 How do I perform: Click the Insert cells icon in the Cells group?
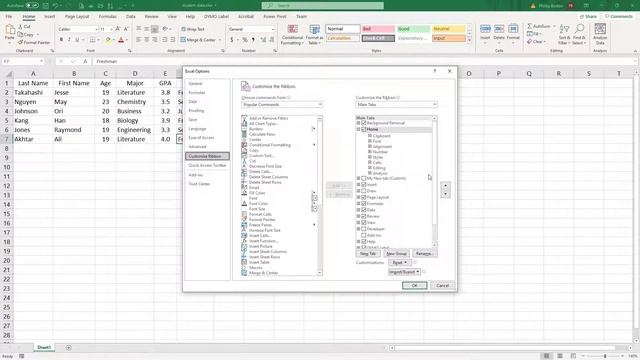485,29
